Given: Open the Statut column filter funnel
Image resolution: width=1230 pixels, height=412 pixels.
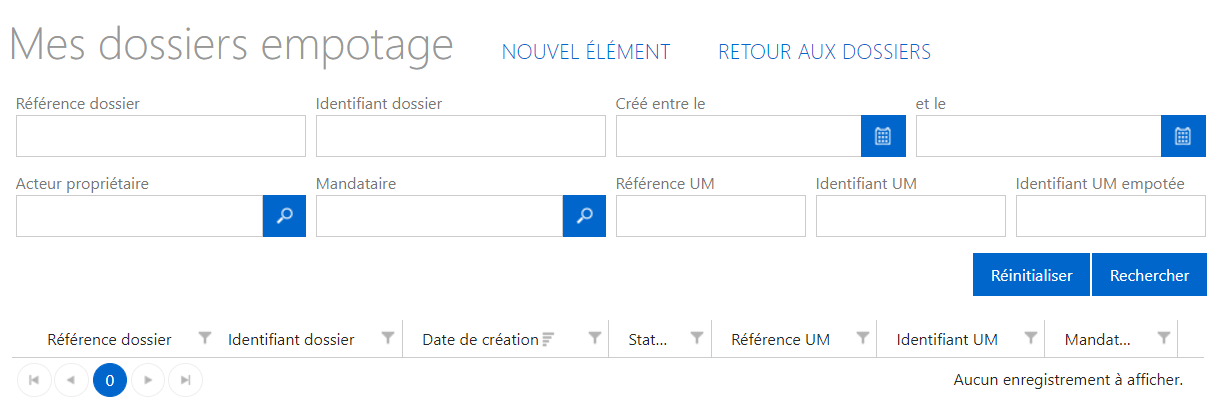Looking at the screenshot, I should (x=697, y=339).
